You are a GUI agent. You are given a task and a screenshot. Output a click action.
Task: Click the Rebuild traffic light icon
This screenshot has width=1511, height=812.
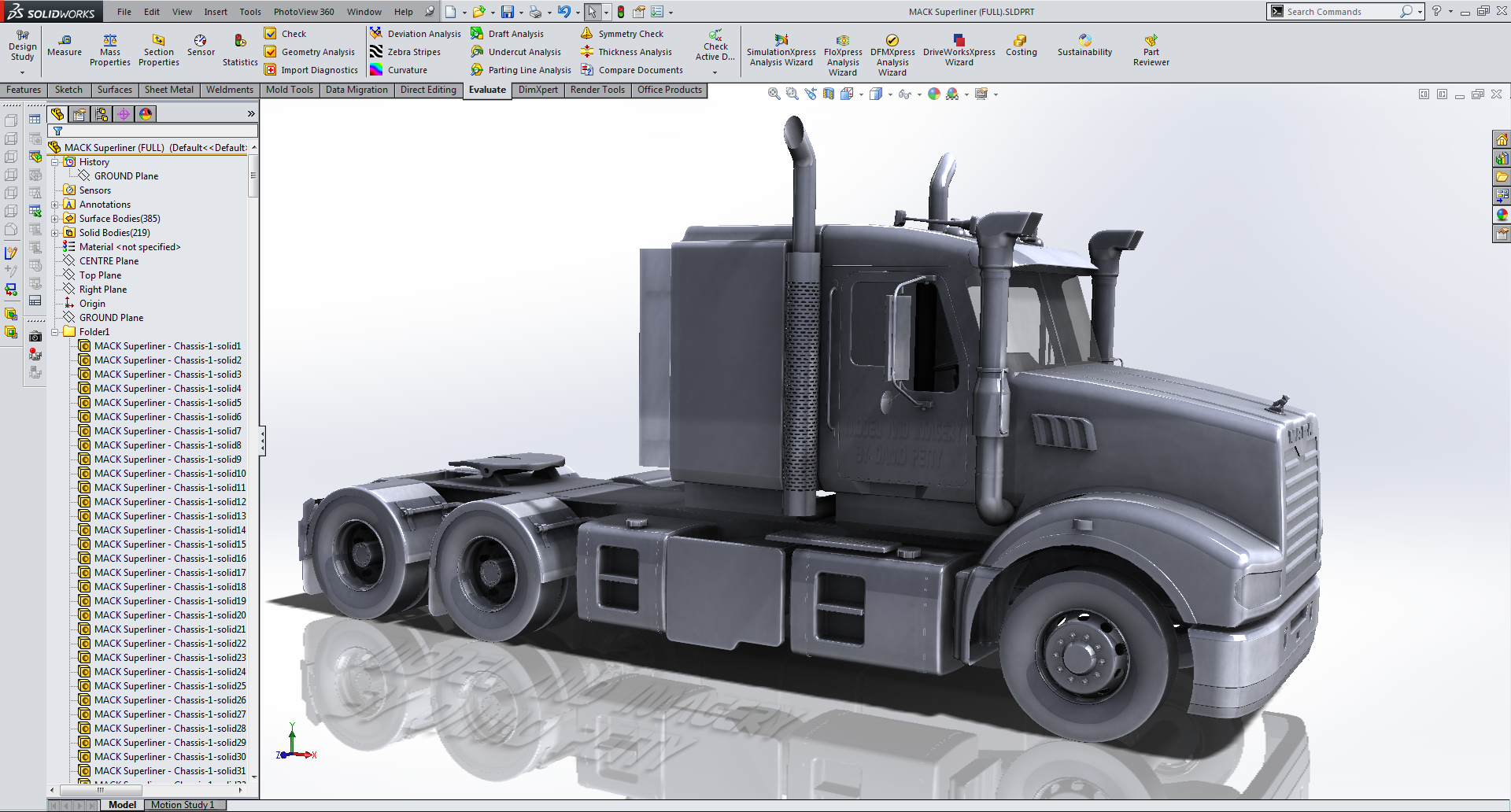(x=621, y=12)
